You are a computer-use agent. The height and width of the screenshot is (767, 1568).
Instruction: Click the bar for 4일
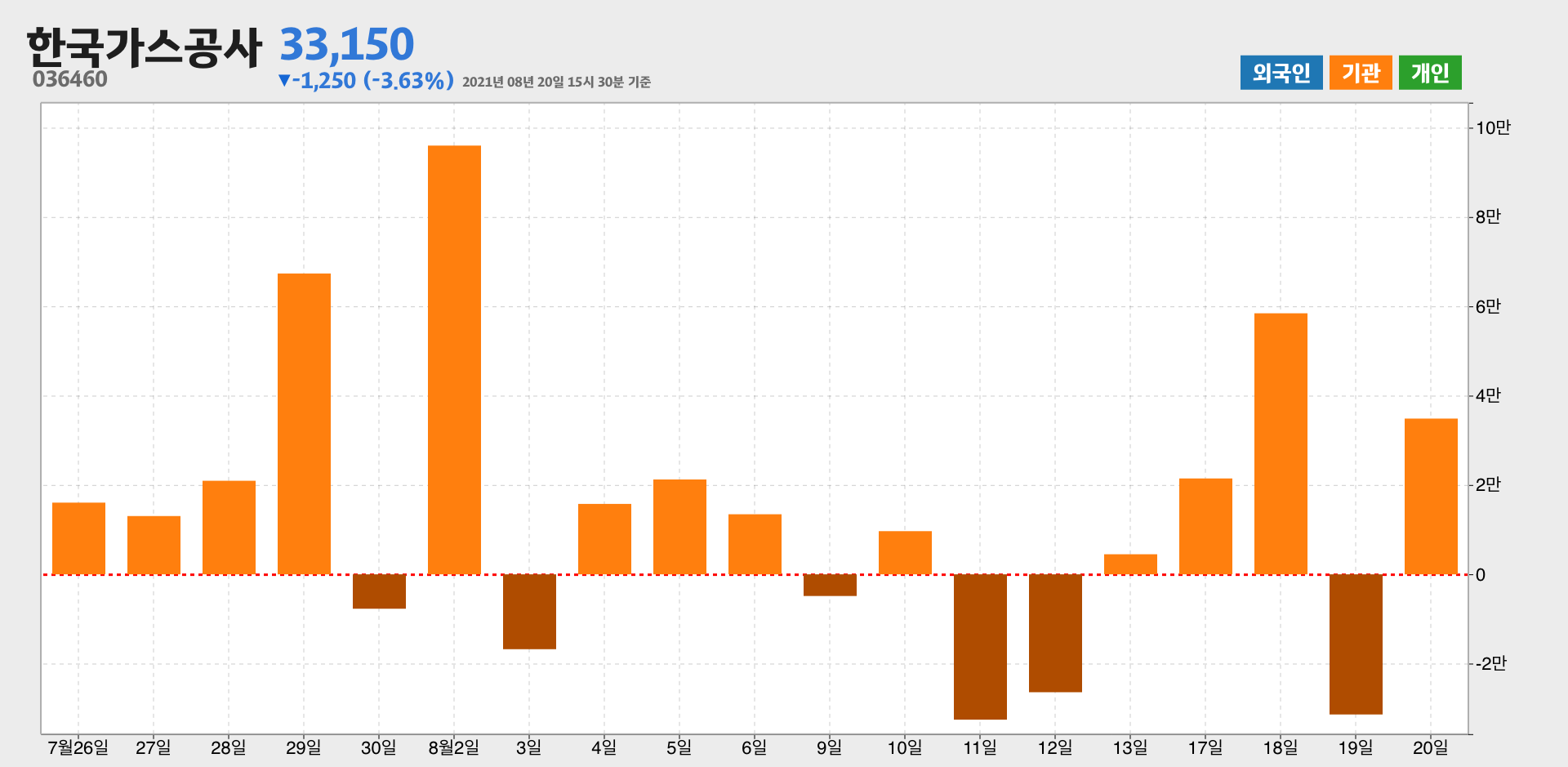(604, 539)
